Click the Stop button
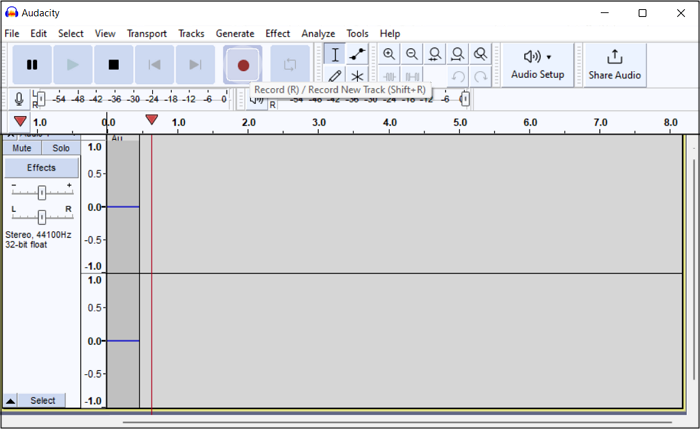This screenshot has width=700, height=429. (113, 65)
